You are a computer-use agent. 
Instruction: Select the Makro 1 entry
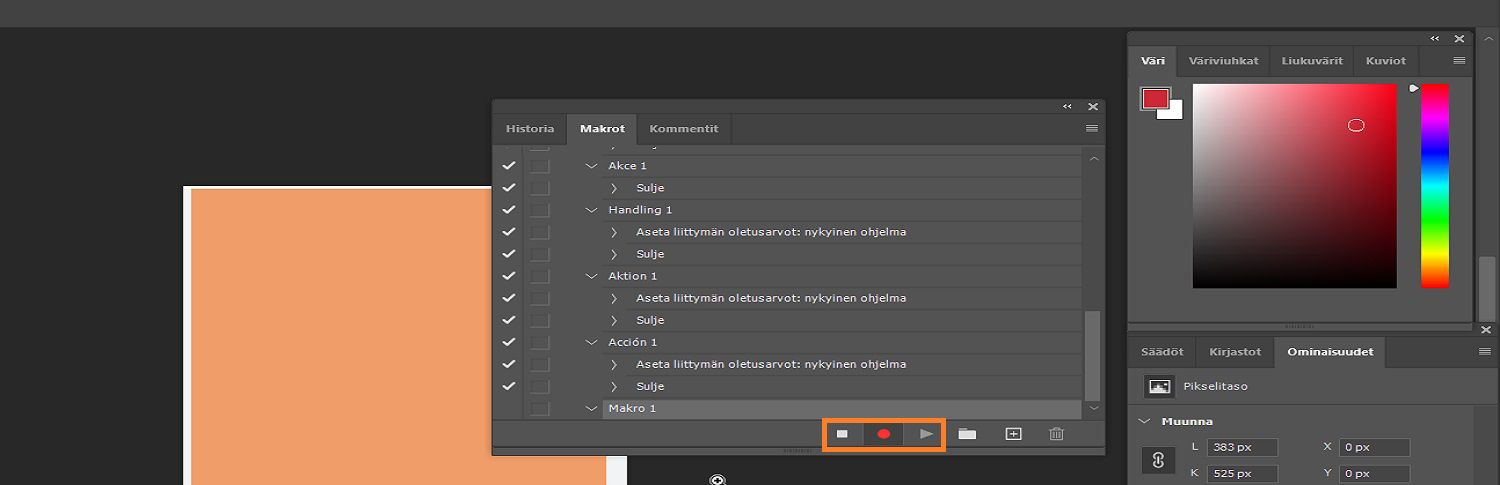click(633, 408)
